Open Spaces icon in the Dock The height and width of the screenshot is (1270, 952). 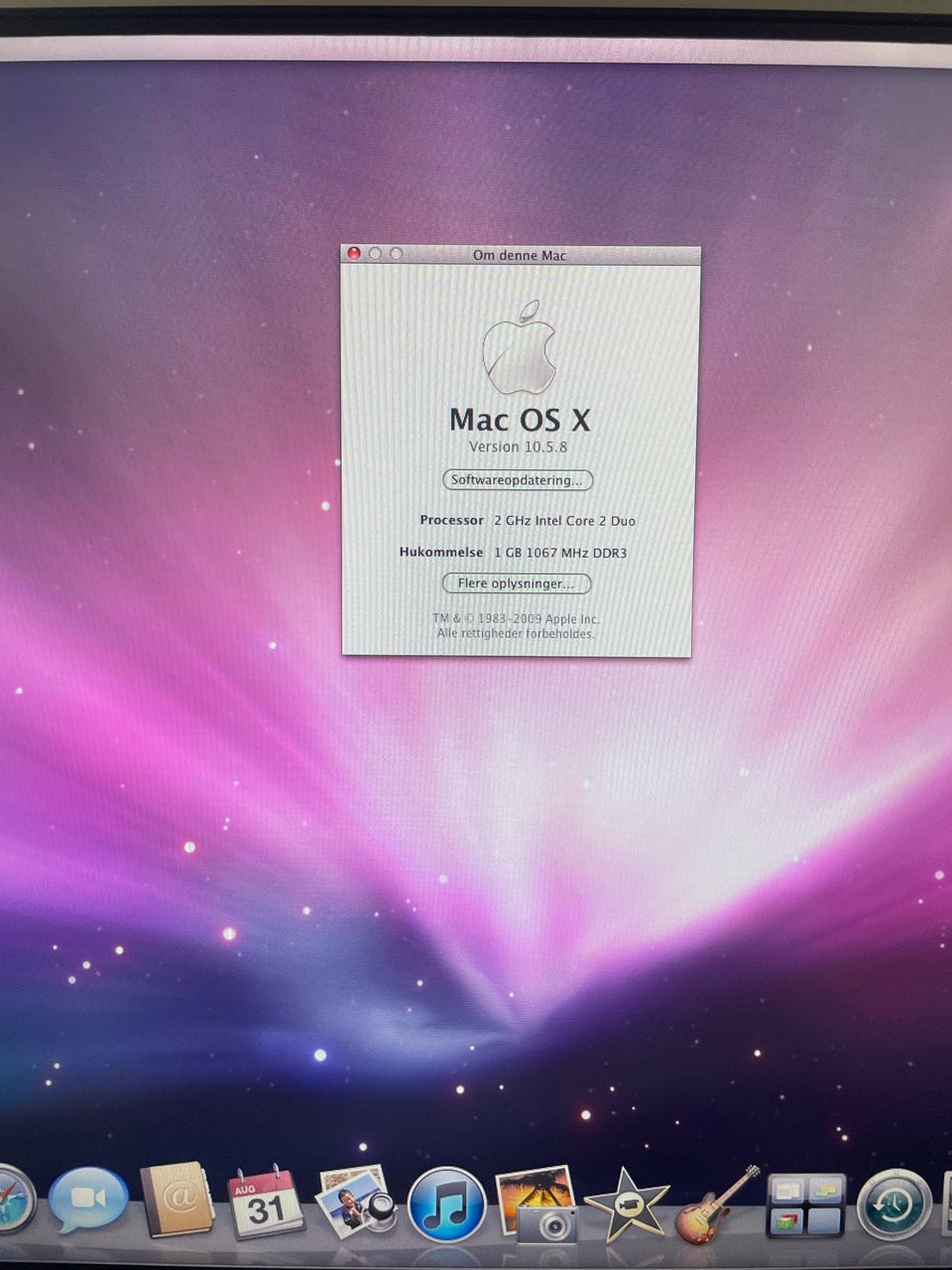pyautogui.click(x=806, y=1206)
